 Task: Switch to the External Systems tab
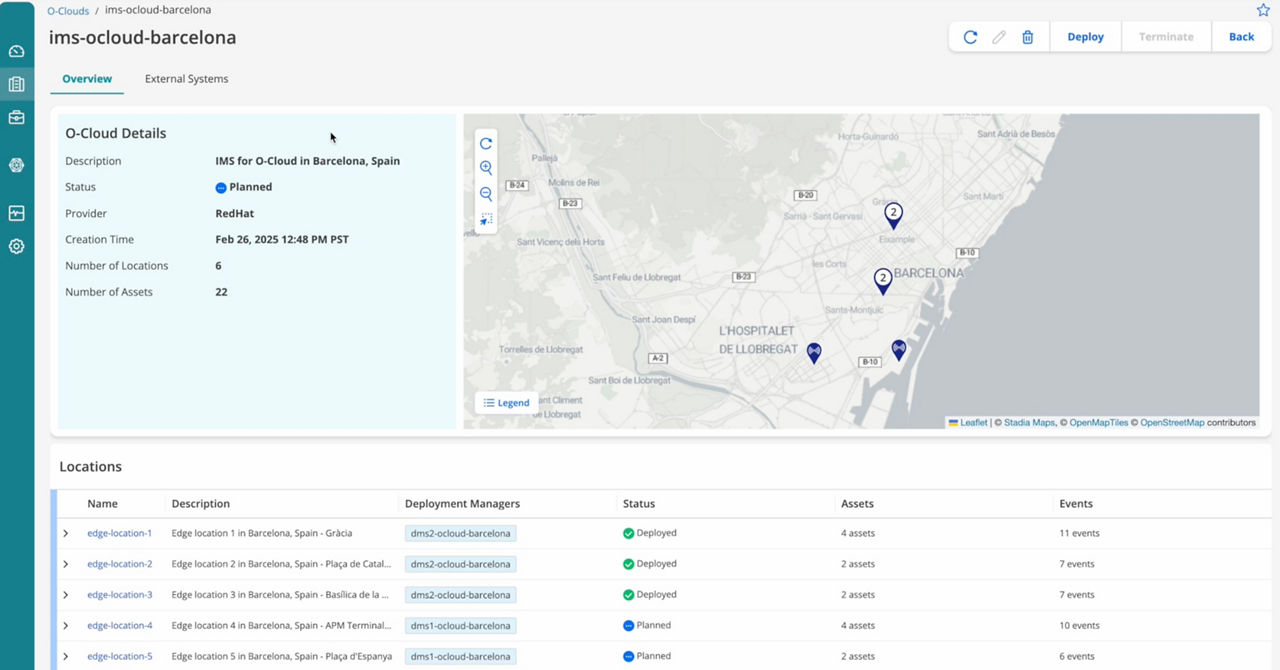coord(186,78)
